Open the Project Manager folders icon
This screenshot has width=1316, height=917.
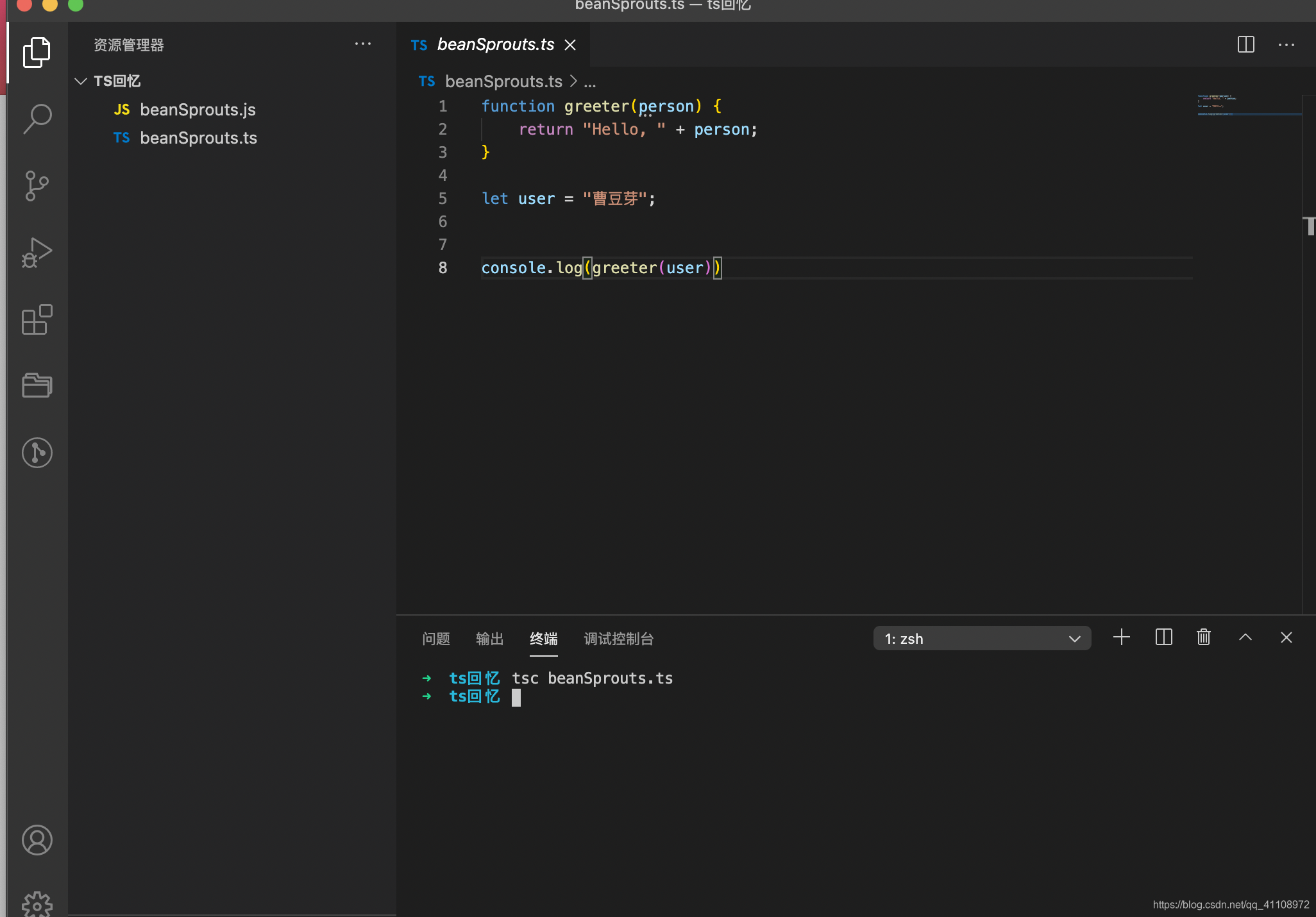click(x=37, y=385)
